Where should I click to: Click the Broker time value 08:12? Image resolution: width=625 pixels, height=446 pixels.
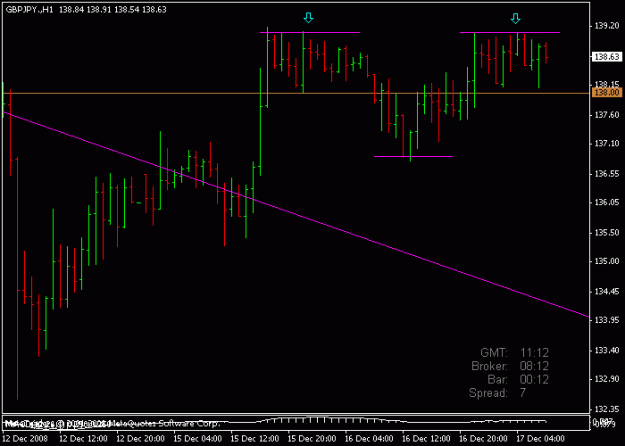click(x=535, y=366)
